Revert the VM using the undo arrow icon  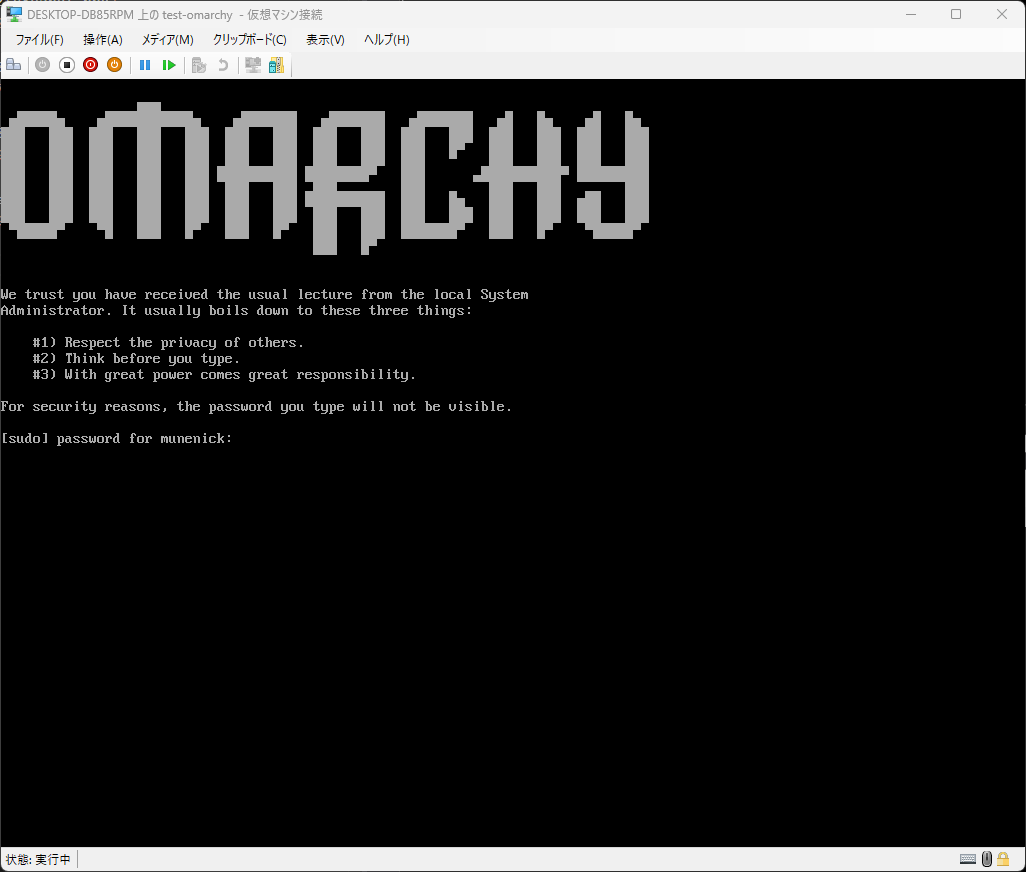pos(223,65)
